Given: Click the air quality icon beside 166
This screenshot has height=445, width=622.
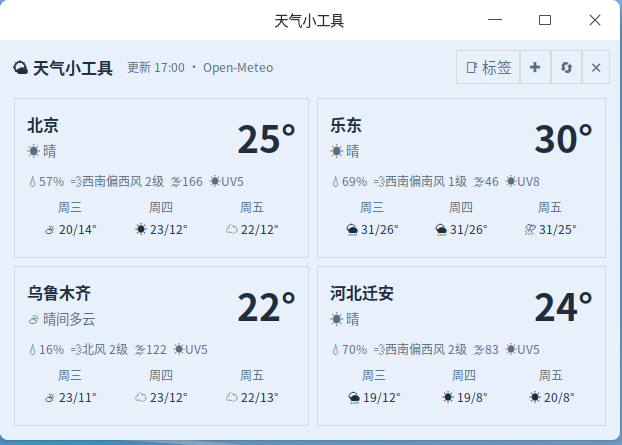Looking at the screenshot, I should click(176, 182).
